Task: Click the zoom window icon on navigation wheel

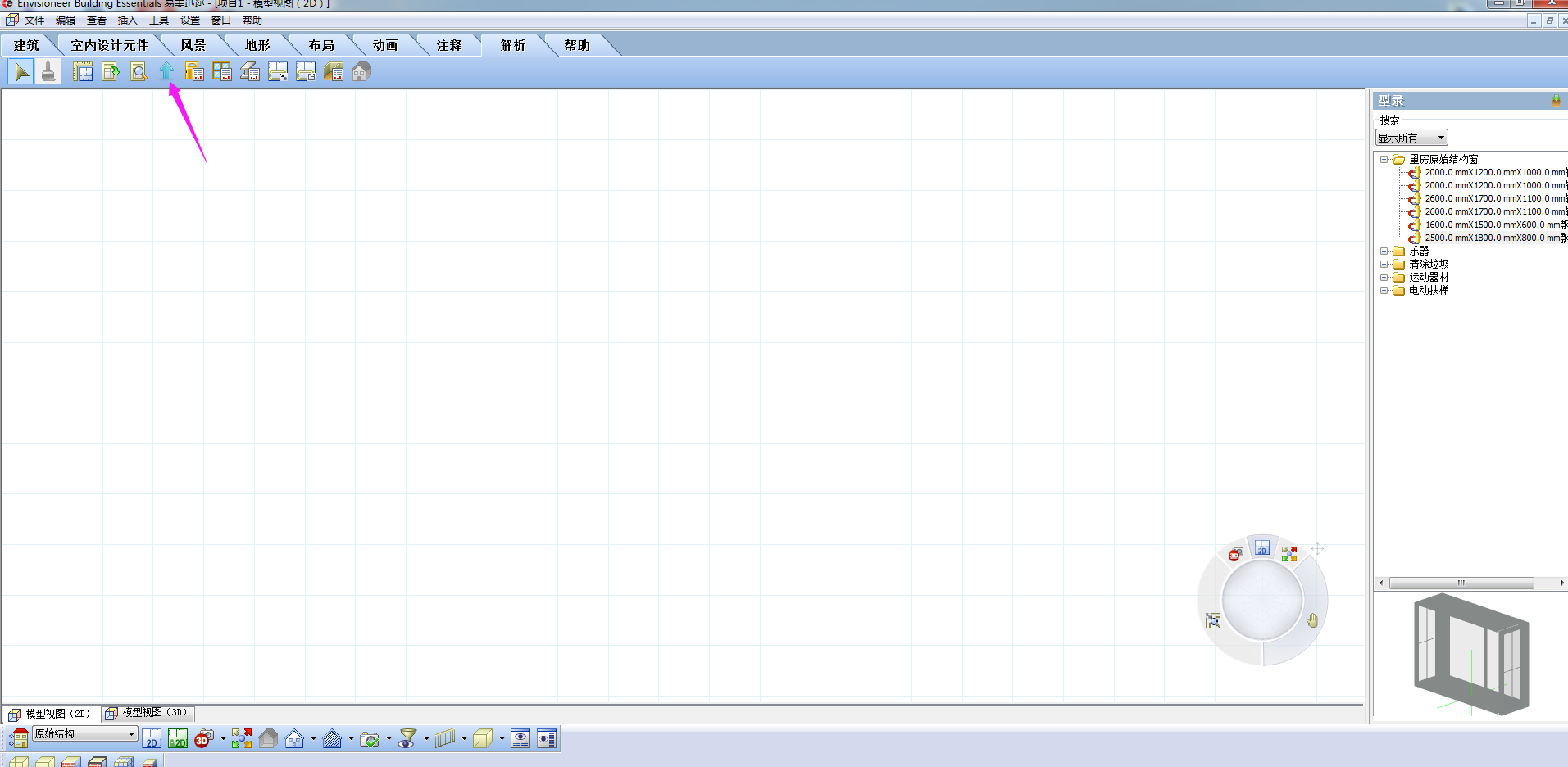Action: pos(1213,620)
